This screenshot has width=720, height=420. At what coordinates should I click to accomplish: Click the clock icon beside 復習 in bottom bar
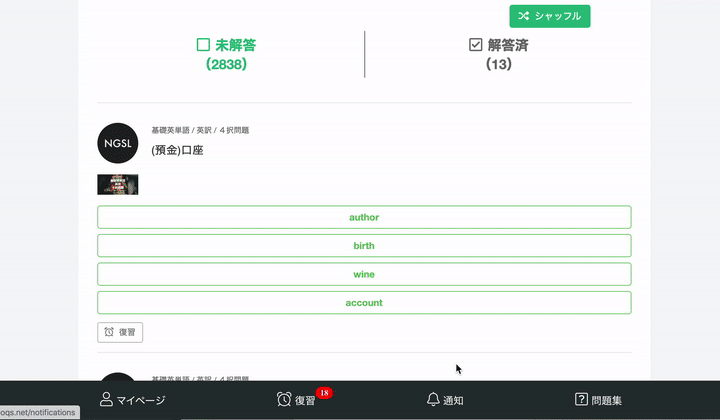click(285, 400)
